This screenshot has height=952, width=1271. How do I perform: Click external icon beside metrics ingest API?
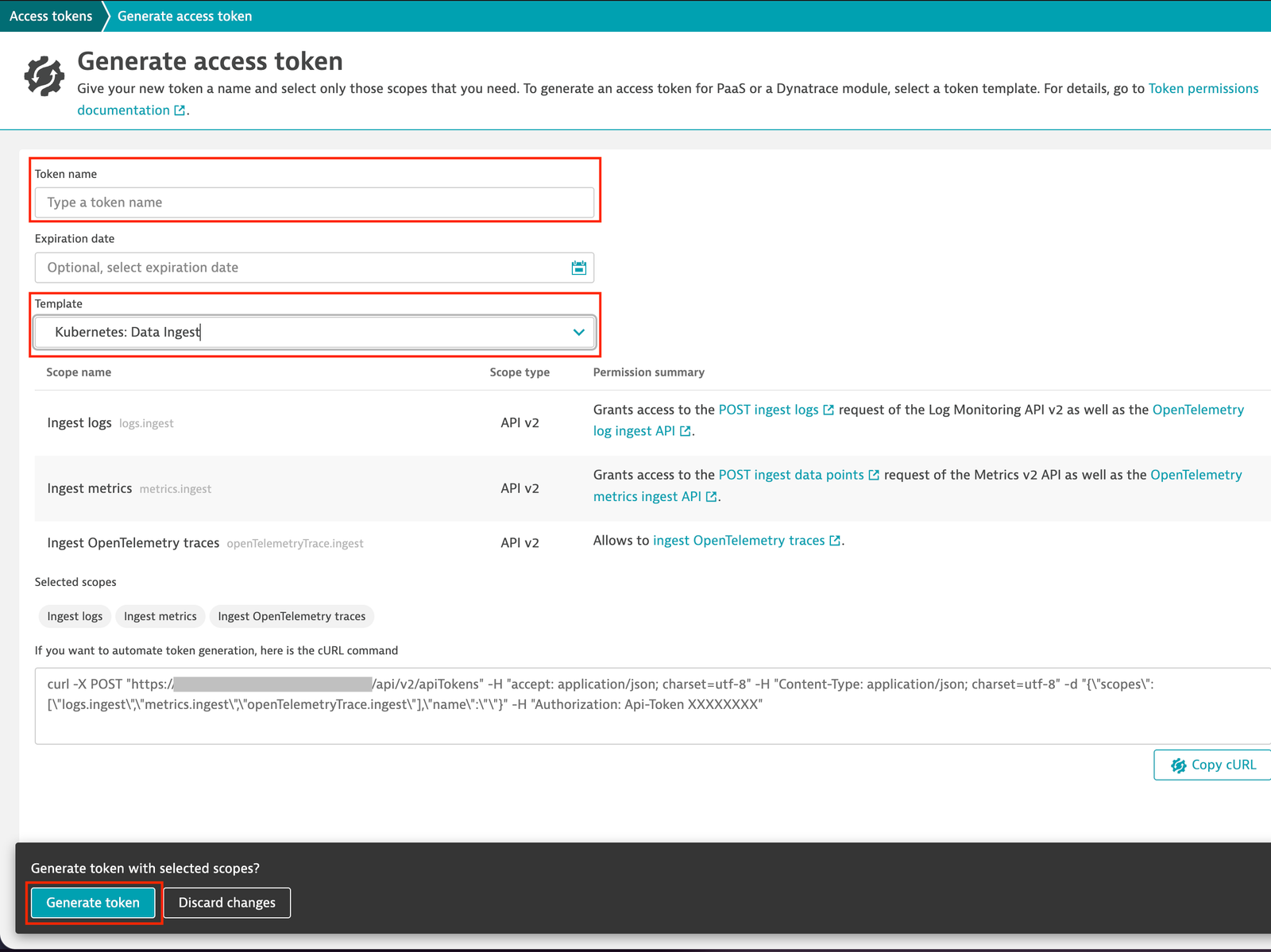click(x=712, y=496)
